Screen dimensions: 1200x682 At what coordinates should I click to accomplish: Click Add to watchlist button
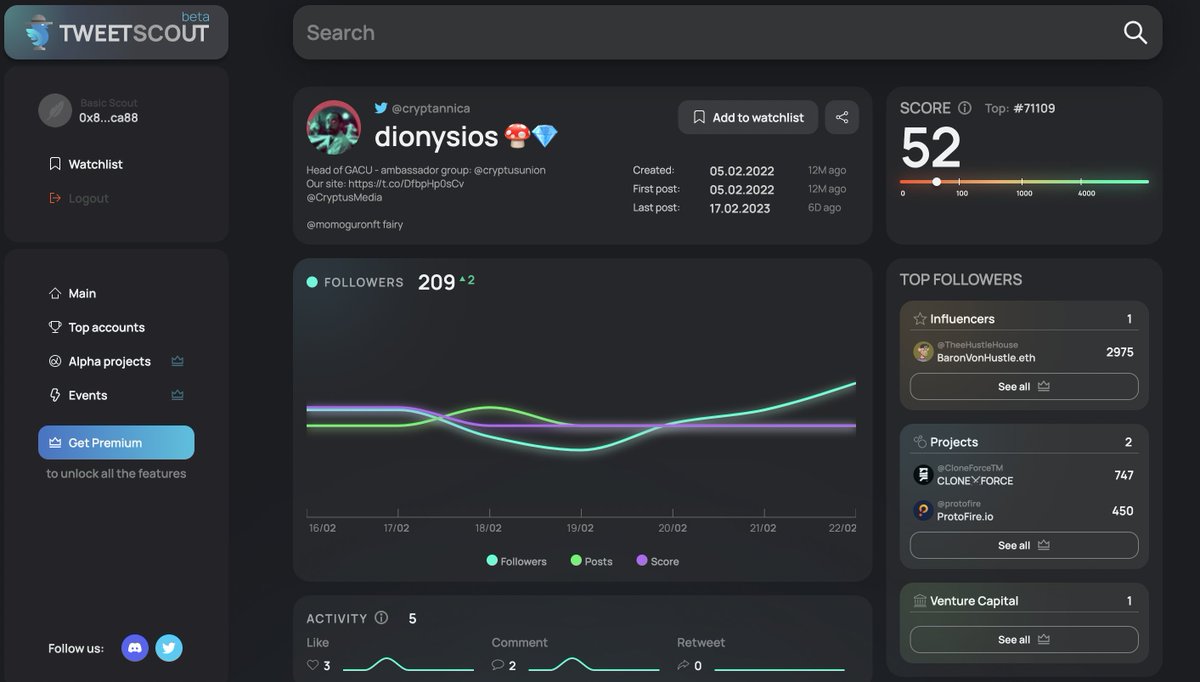tap(748, 117)
